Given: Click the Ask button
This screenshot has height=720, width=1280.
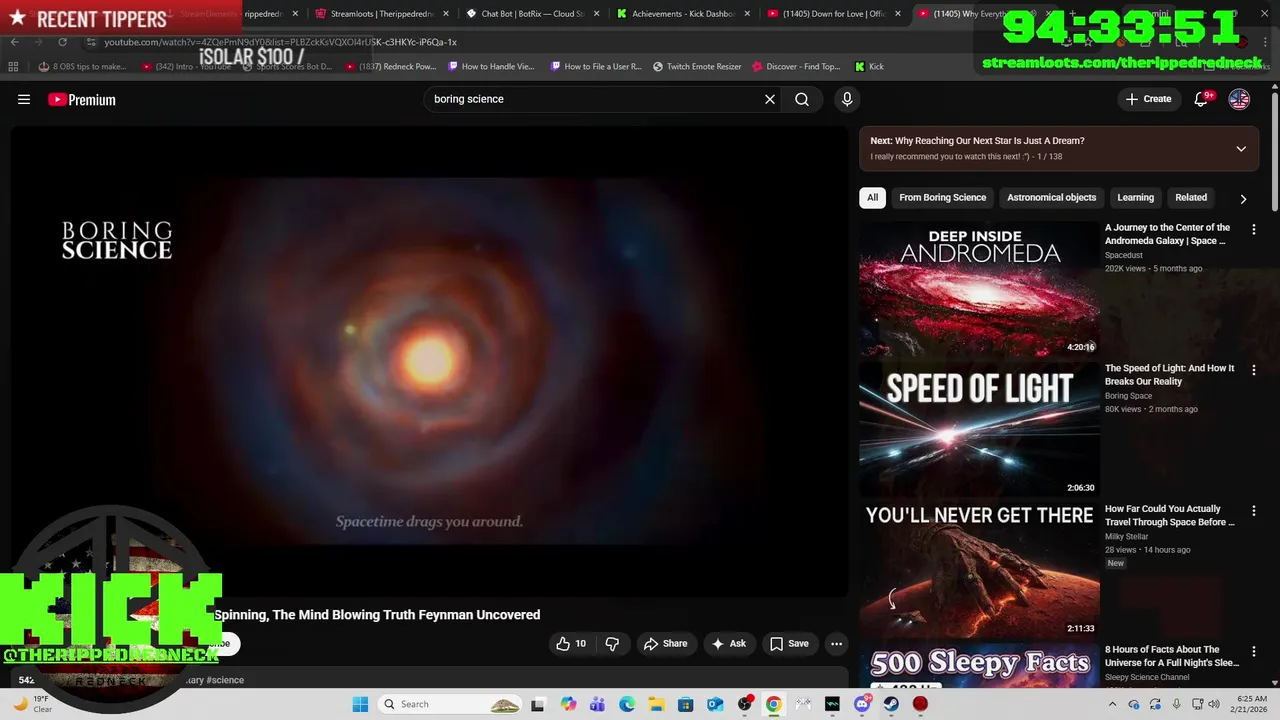Looking at the screenshot, I should coord(728,644).
